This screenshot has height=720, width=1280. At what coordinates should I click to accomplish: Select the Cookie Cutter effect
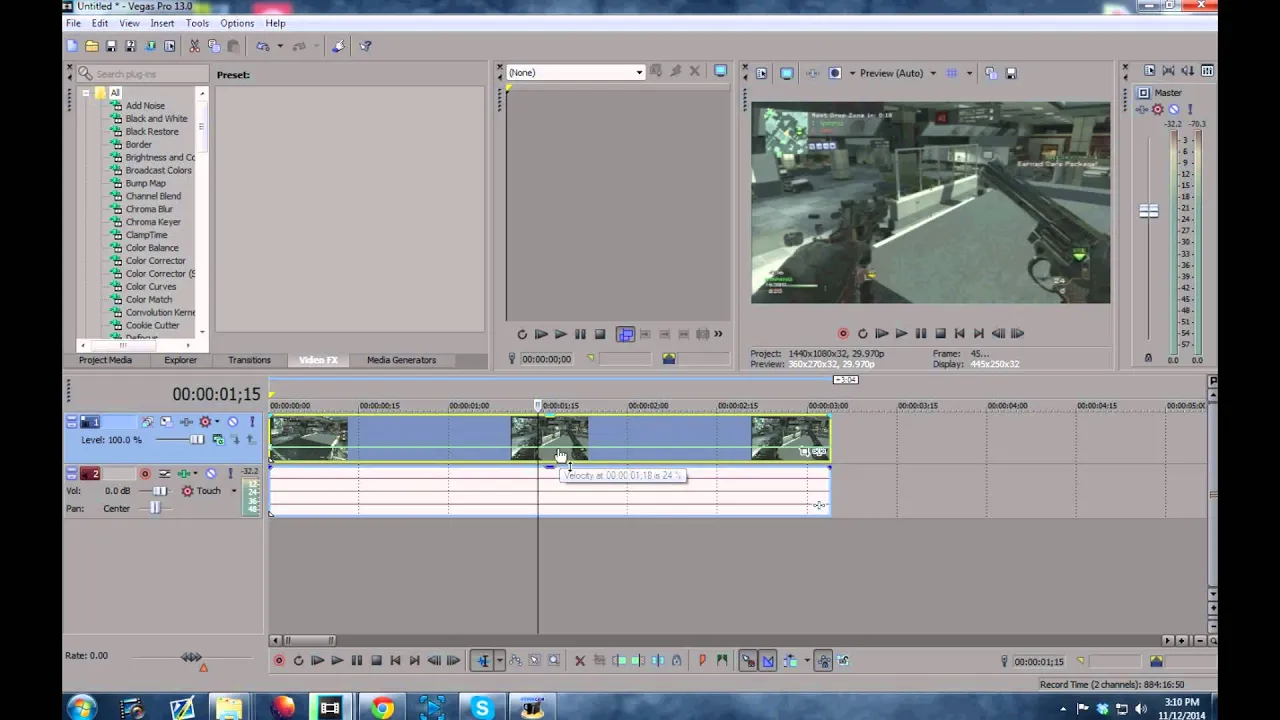point(152,326)
